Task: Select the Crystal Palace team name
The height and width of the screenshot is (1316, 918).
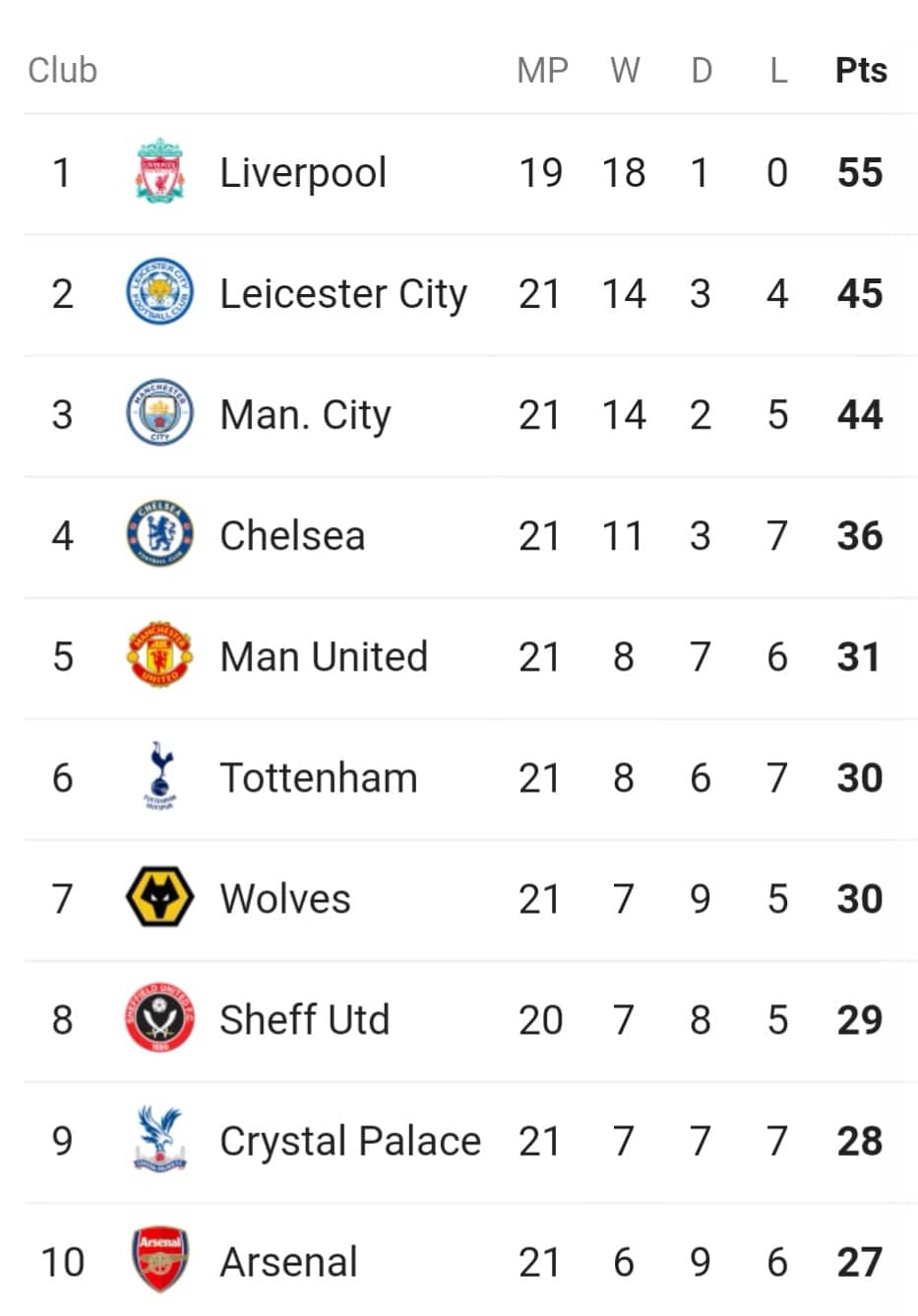Action: 350,1141
